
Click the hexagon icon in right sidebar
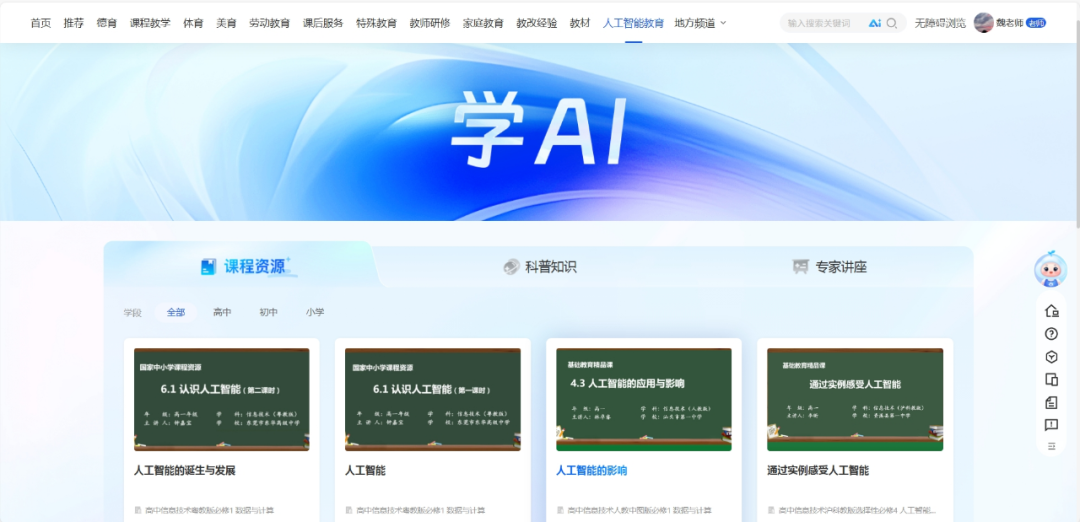point(1051,357)
